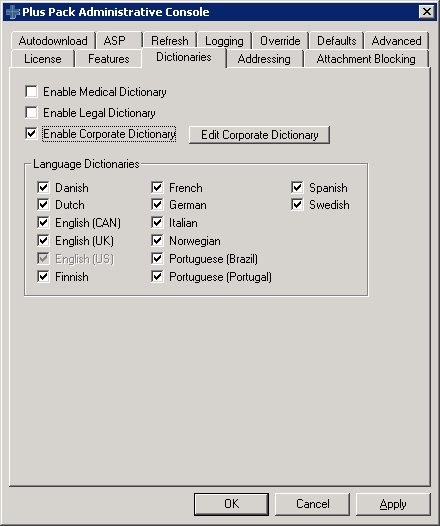This screenshot has height=526, width=440.
Task: Toggle the English (CAN) dictionary checkbox
Action: point(43,222)
